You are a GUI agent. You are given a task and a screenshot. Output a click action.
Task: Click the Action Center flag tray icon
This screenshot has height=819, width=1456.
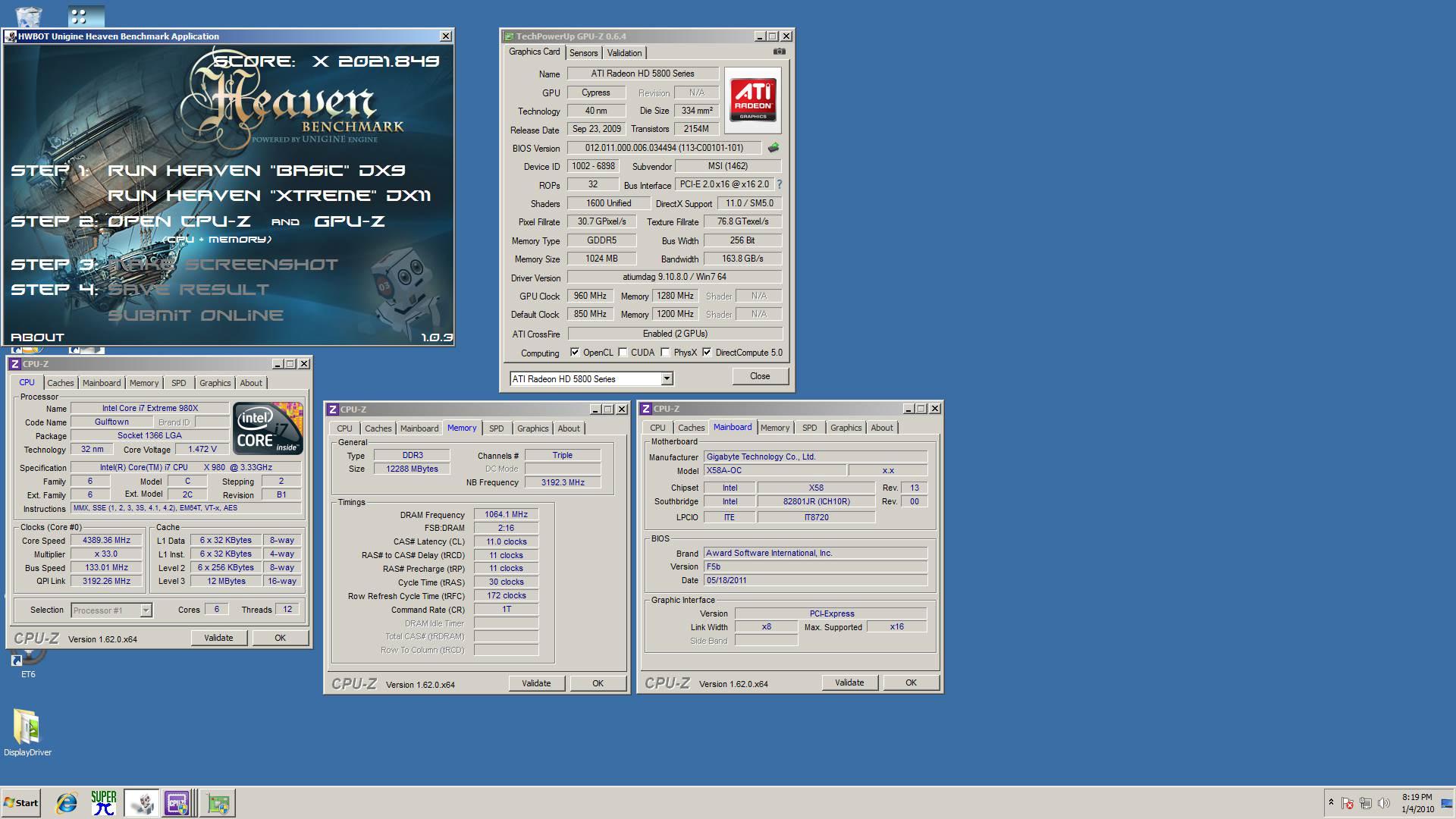click(x=1348, y=803)
